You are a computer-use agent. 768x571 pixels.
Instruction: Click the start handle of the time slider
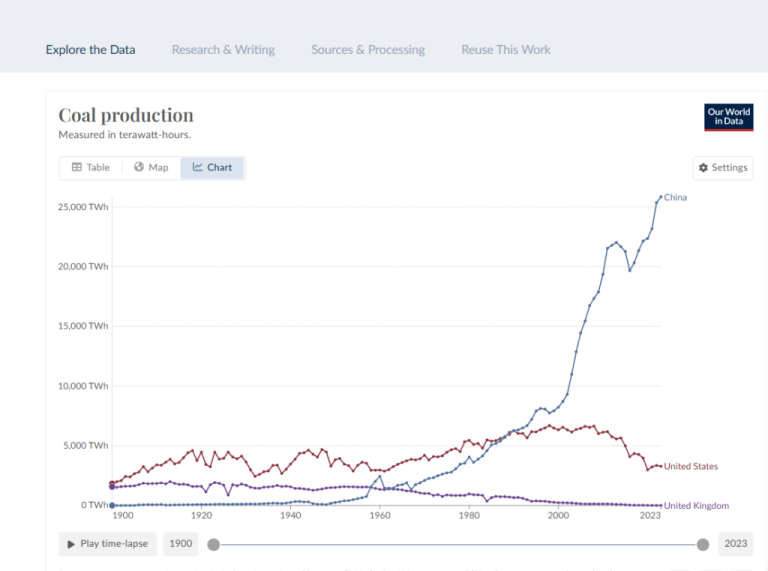click(x=214, y=545)
